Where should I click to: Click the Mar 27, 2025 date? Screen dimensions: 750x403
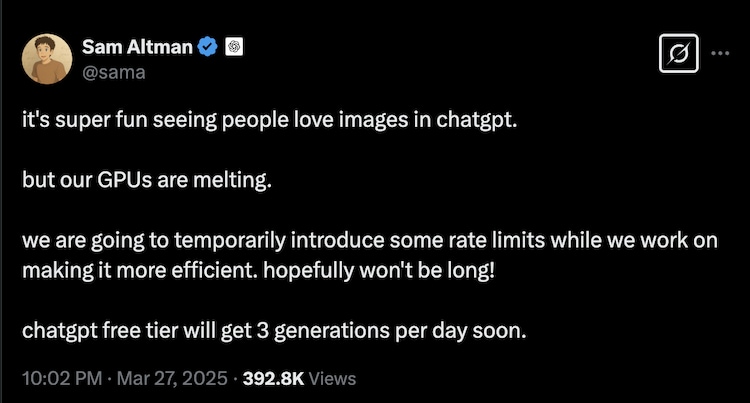(164, 379)
